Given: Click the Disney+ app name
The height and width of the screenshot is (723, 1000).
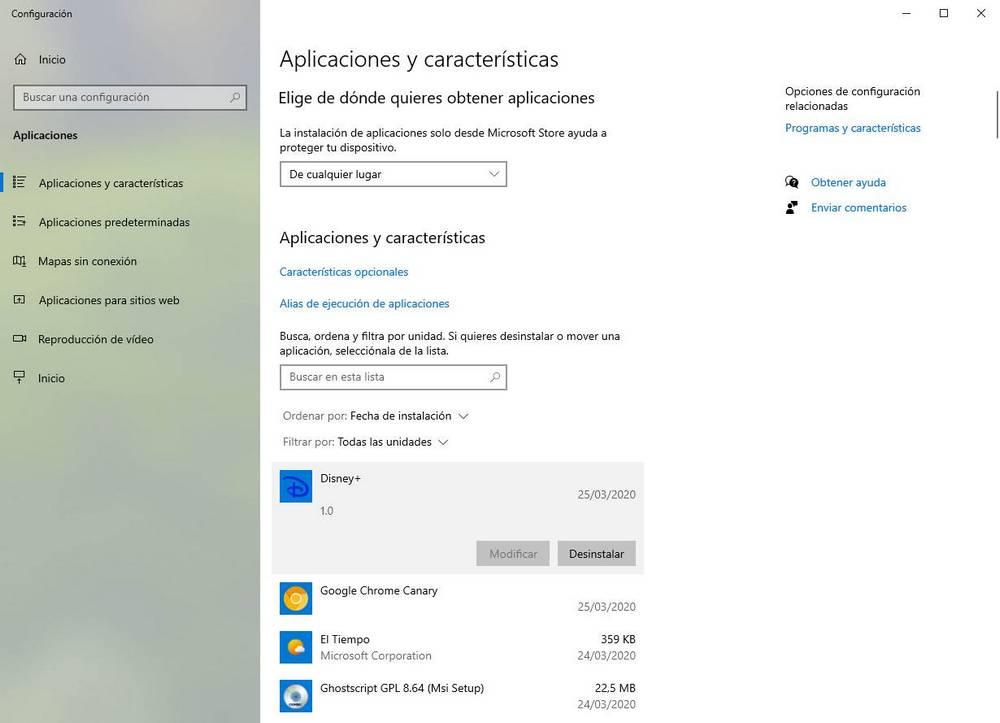Looking at the screenshot, I should coord(340,478).
